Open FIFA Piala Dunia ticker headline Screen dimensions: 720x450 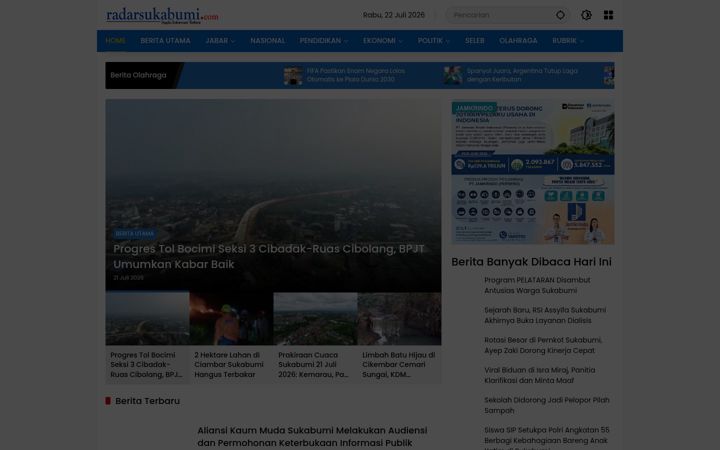coord(356,75)
